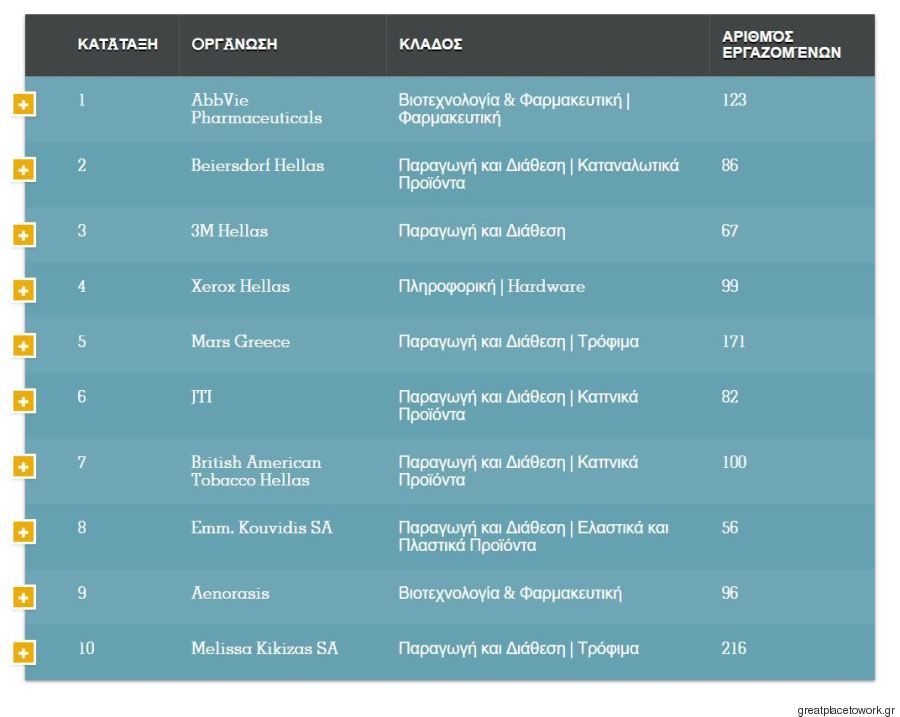Image resolution: width=900 pixels, height=717 pixels.
Task: Click ΑΡΙΘΜΟΣ ΕΡΓΑΖΟΜΕΝΩΝ column header
Action: 781,45
